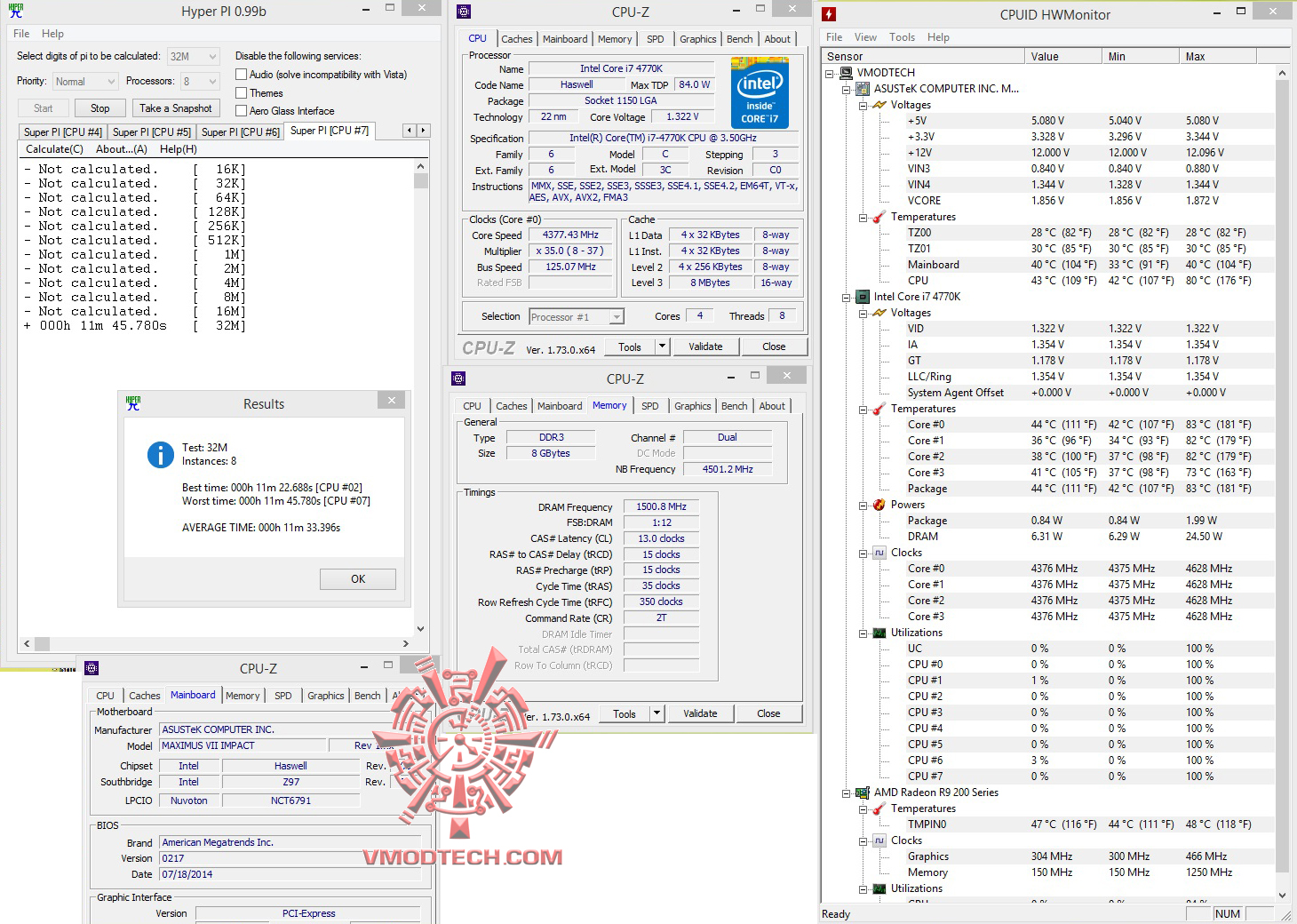Screen dimensions: 1297x924
Task: Click the Sensor column header in HWMonitor
Action: pos(923,56)
